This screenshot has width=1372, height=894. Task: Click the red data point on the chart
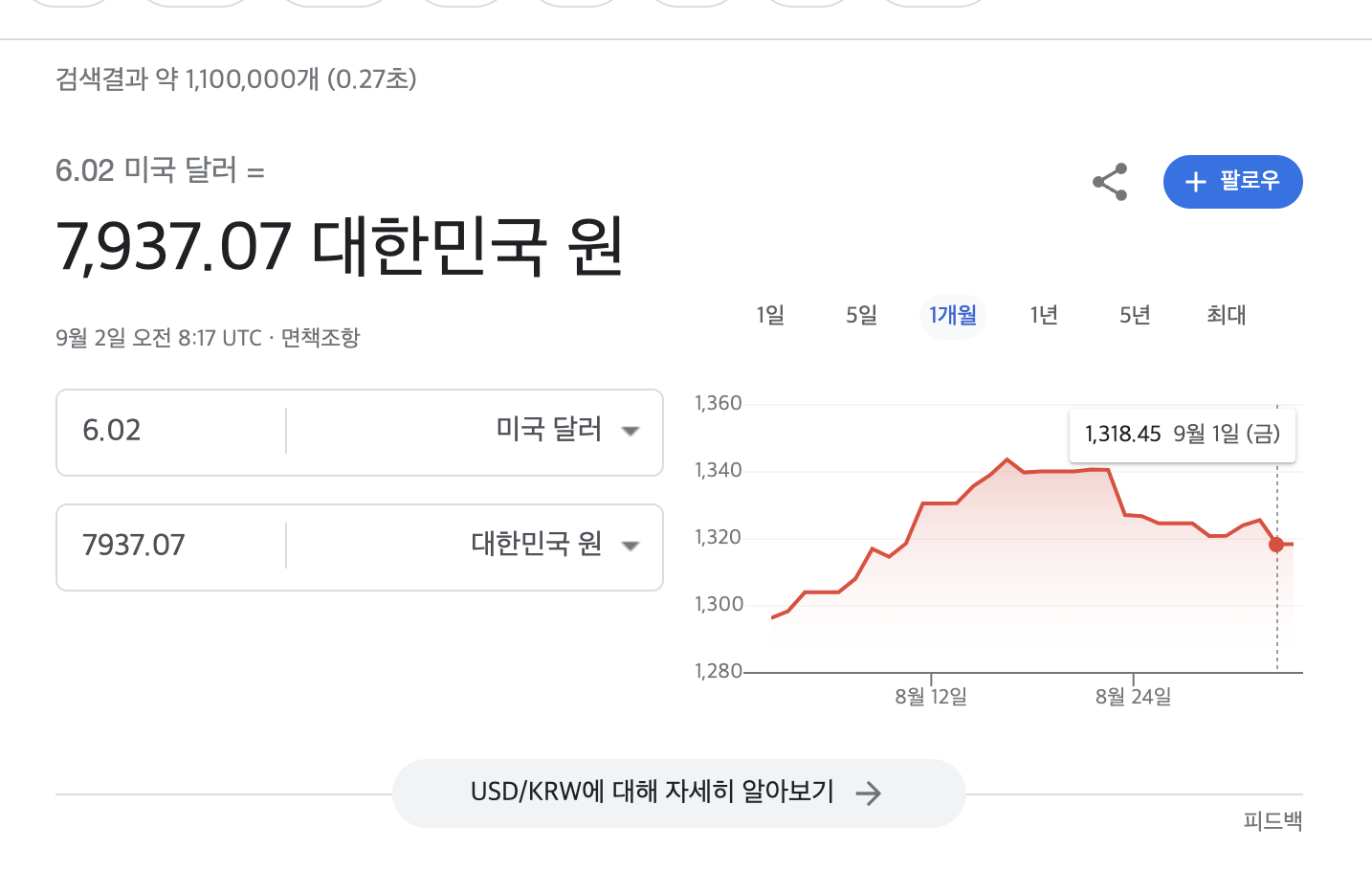(x=1276, y=545)
